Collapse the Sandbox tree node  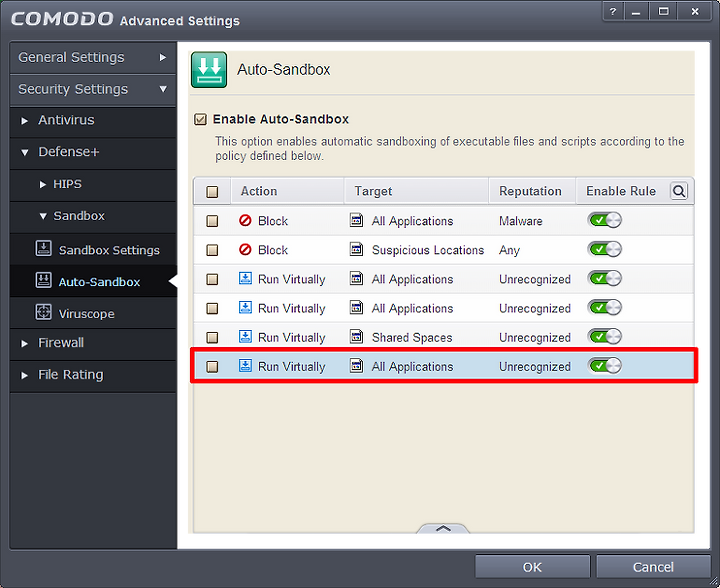(43, 216)
